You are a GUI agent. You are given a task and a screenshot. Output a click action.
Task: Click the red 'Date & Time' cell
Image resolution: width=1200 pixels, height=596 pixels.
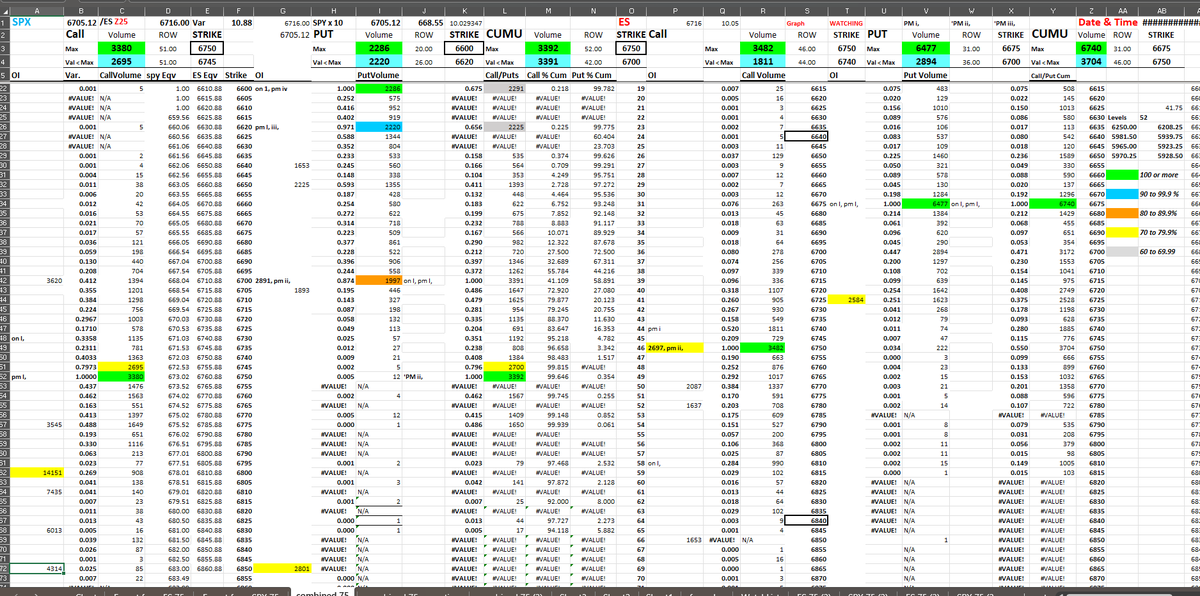1110,20
